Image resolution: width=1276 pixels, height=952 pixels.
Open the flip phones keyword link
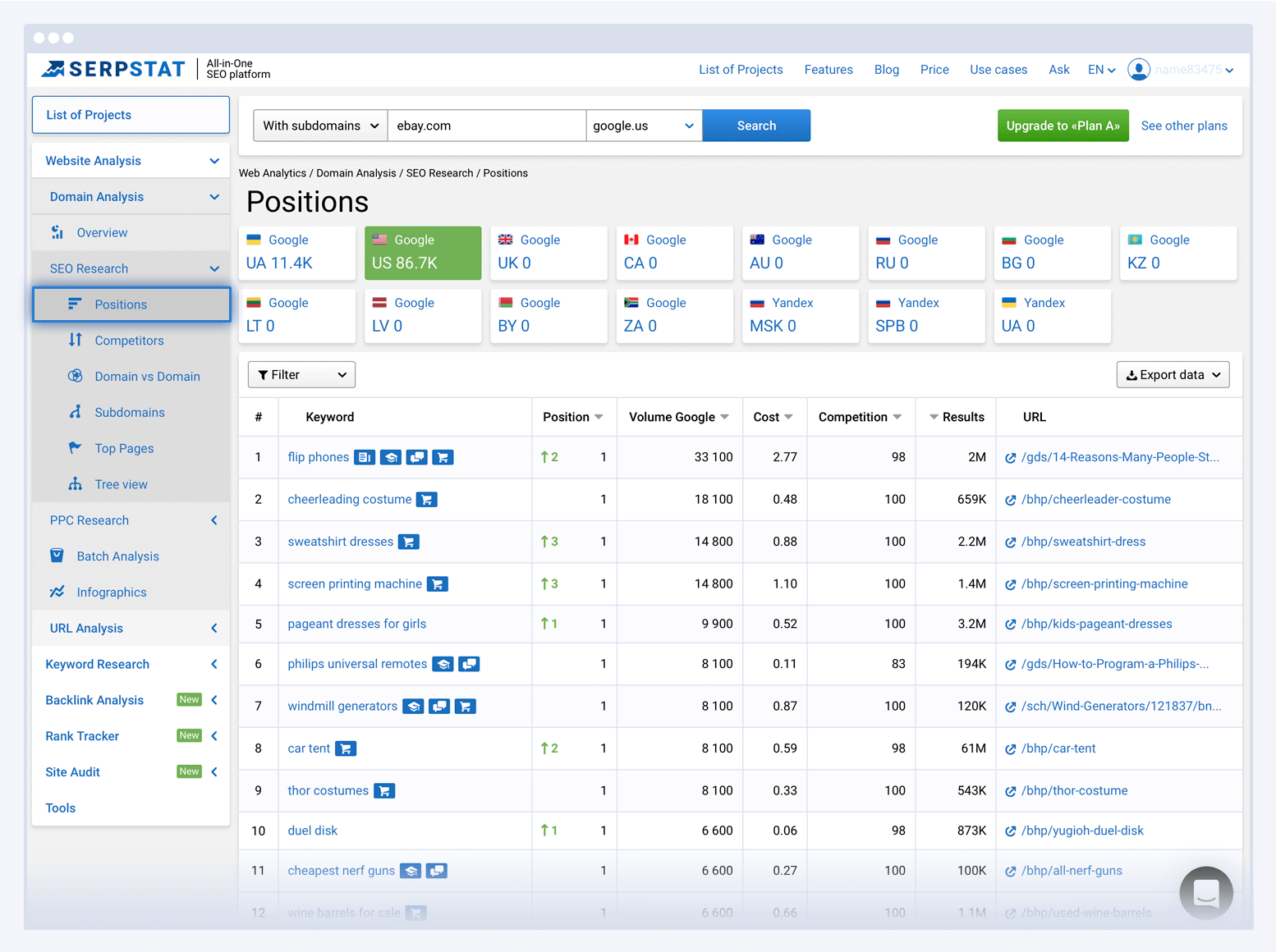pos(319,457)
